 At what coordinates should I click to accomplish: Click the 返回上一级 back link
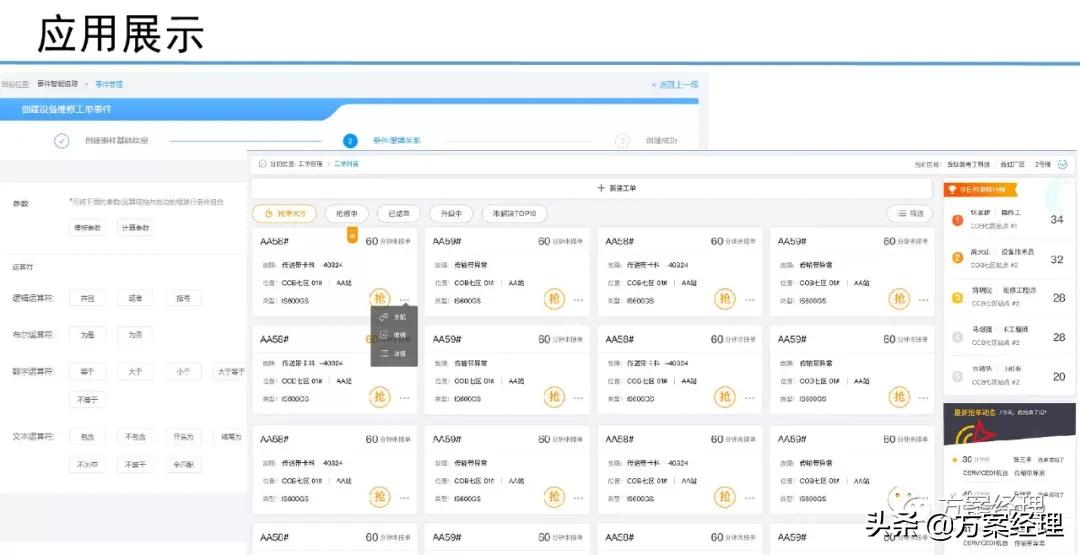click(x=675, y=85)
